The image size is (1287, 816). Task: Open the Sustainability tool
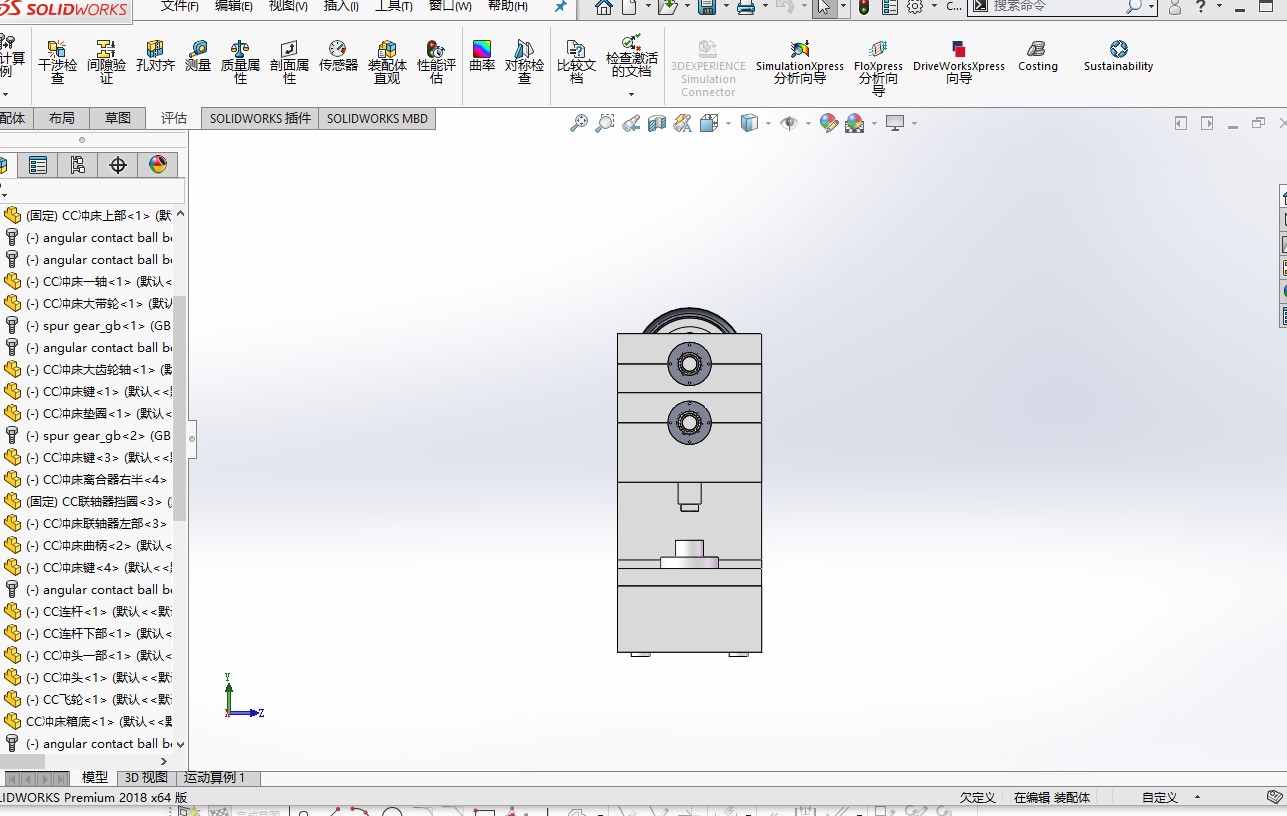[1118, 56]
